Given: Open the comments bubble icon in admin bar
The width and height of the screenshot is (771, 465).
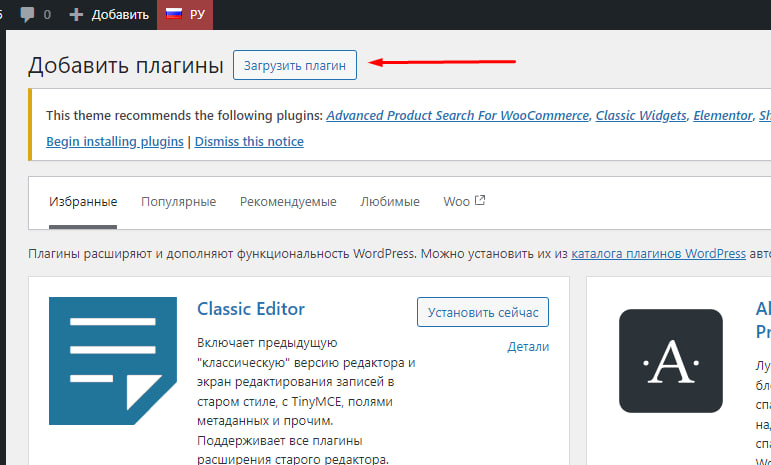Looking at the screenshot, I should click(27, 14).
